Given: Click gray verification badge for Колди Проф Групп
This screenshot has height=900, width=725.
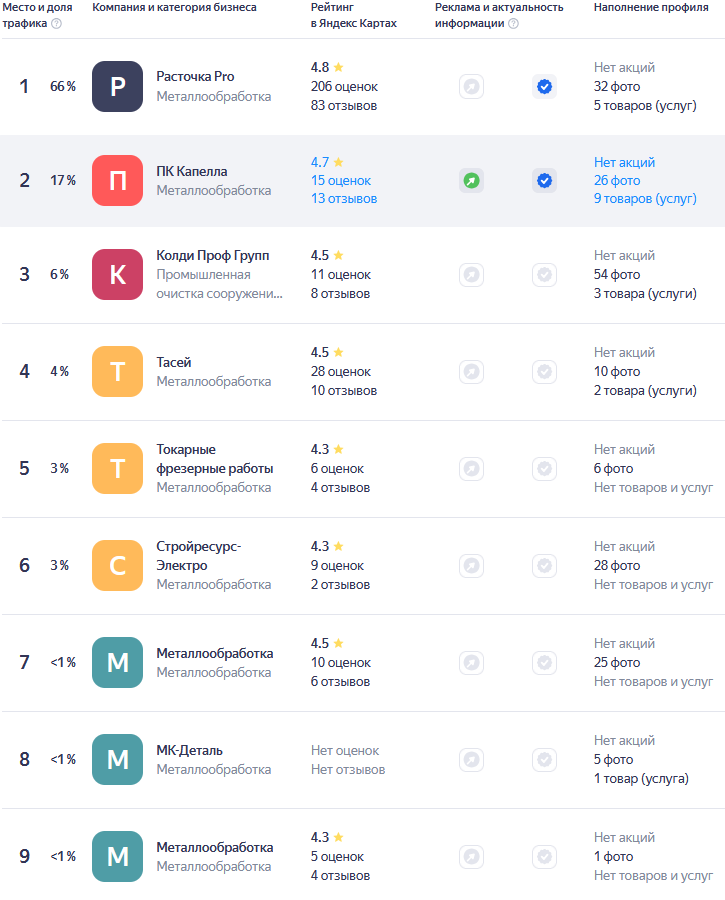Looking at the screenshot, I should pyautogui.click(x=544, y=275).
